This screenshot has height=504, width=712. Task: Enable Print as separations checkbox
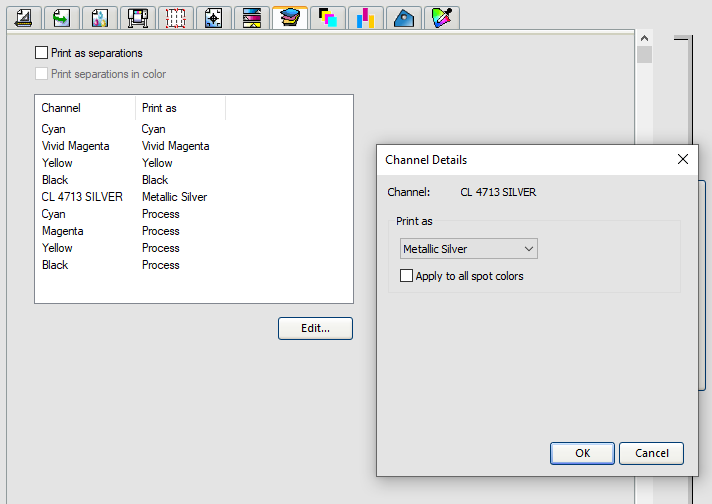tap(41, 53)
